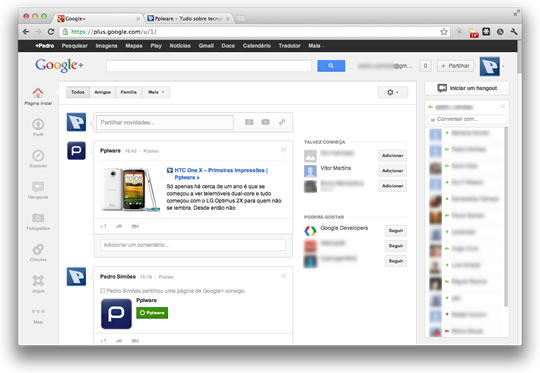Click Adicionar um comentário field
Image resolution: width=540 pixels, height=373 pixels.
point(193,245)
